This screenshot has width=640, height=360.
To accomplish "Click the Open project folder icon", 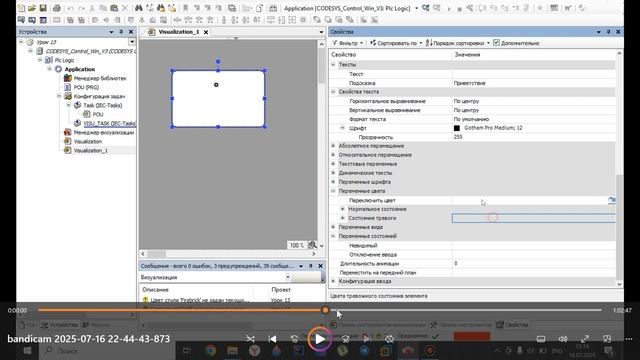I will pyautogui.click(x=32, y=8).
